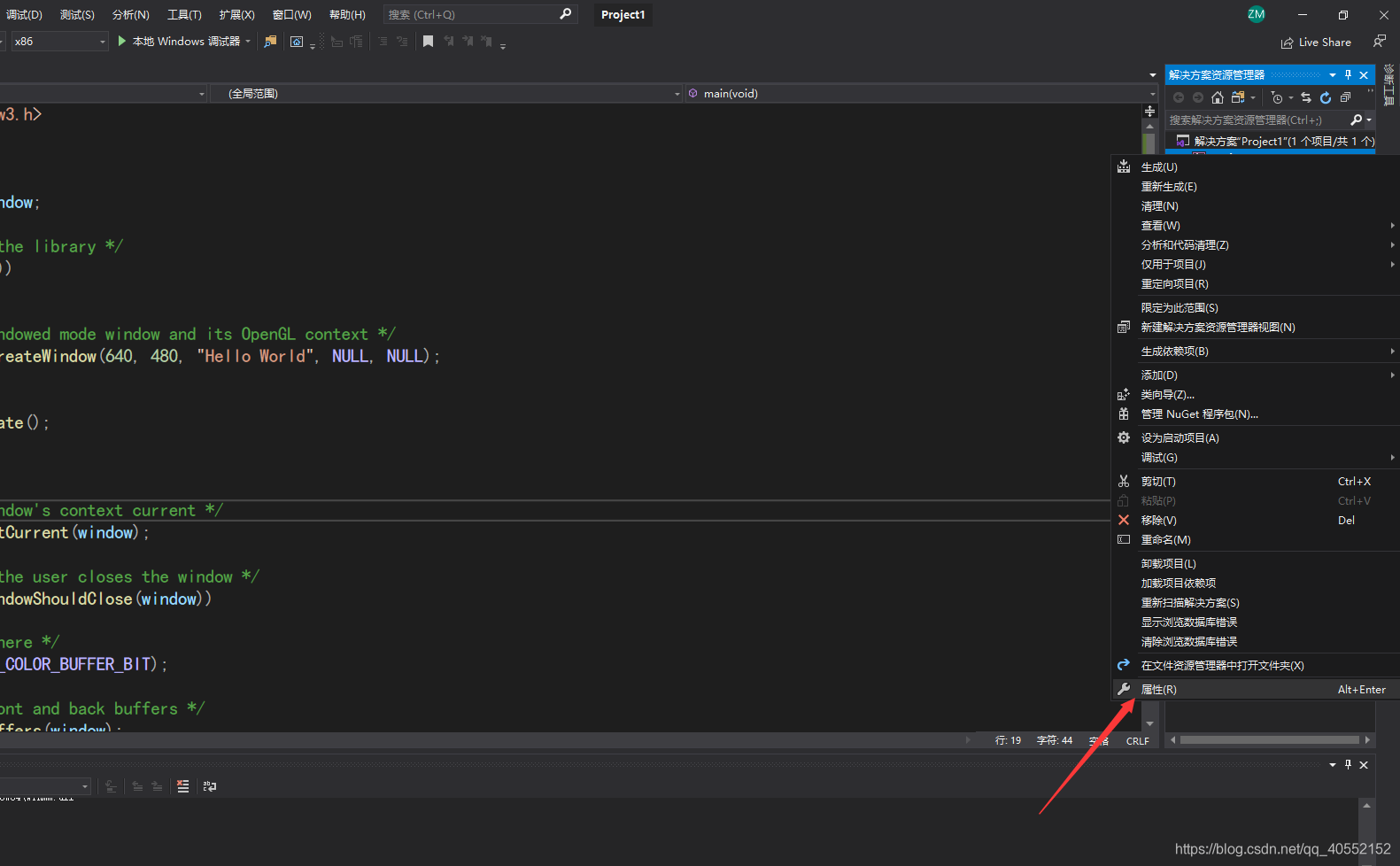Image resolution: width=1400 pixels, height=866 pixels.
Task: Choose 设为启动项目(A)
Action: click(1255, 438)
